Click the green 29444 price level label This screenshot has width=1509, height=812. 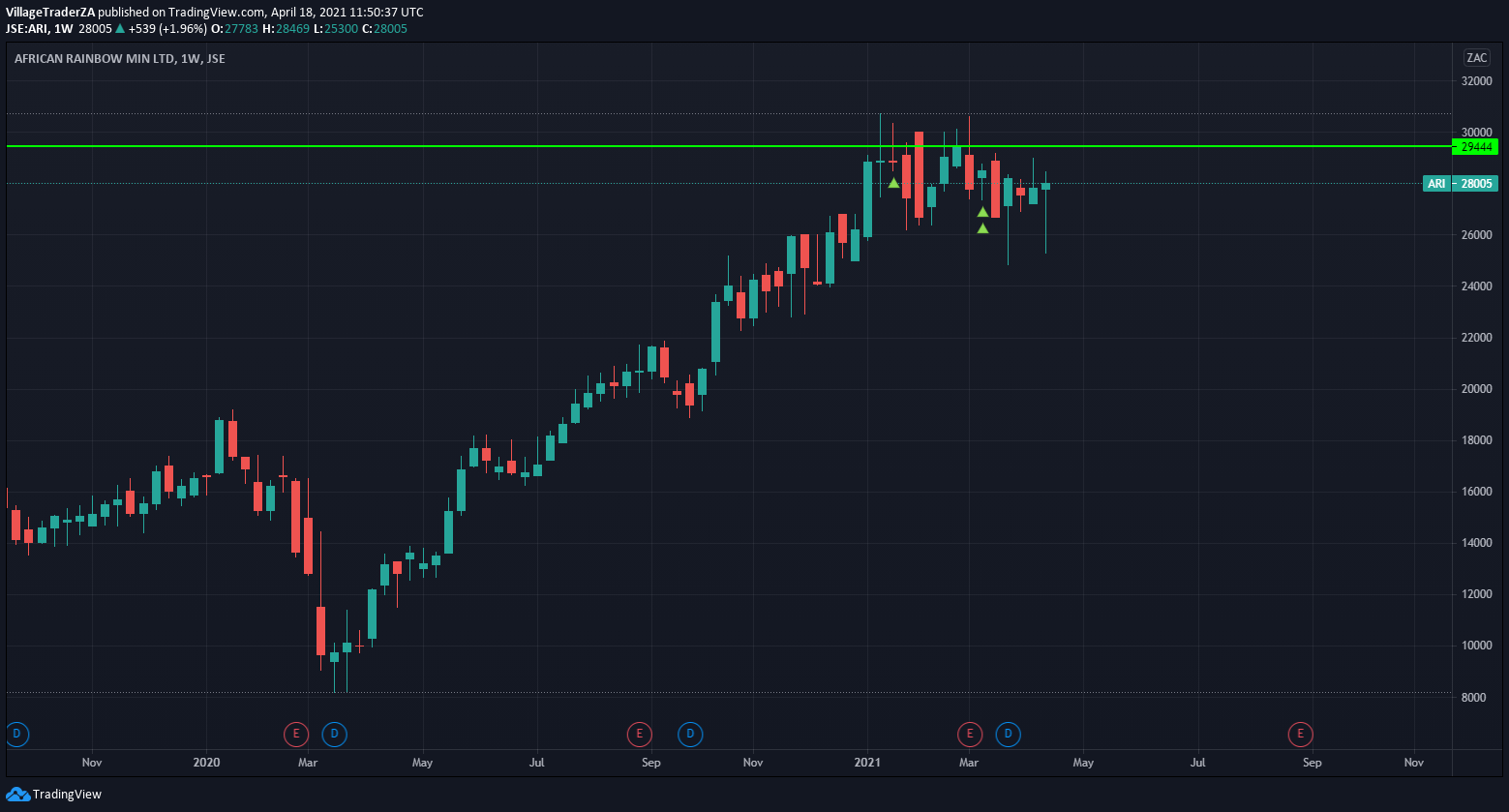tap(1475, 147)
